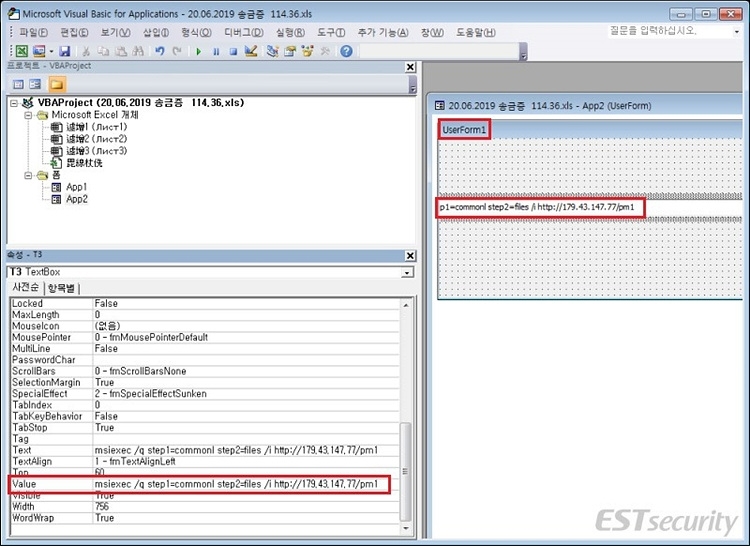The width and height of the screenshot is (750, 546).
Task: Select the App2 form in project tree
Action: (x=69, y=199)
